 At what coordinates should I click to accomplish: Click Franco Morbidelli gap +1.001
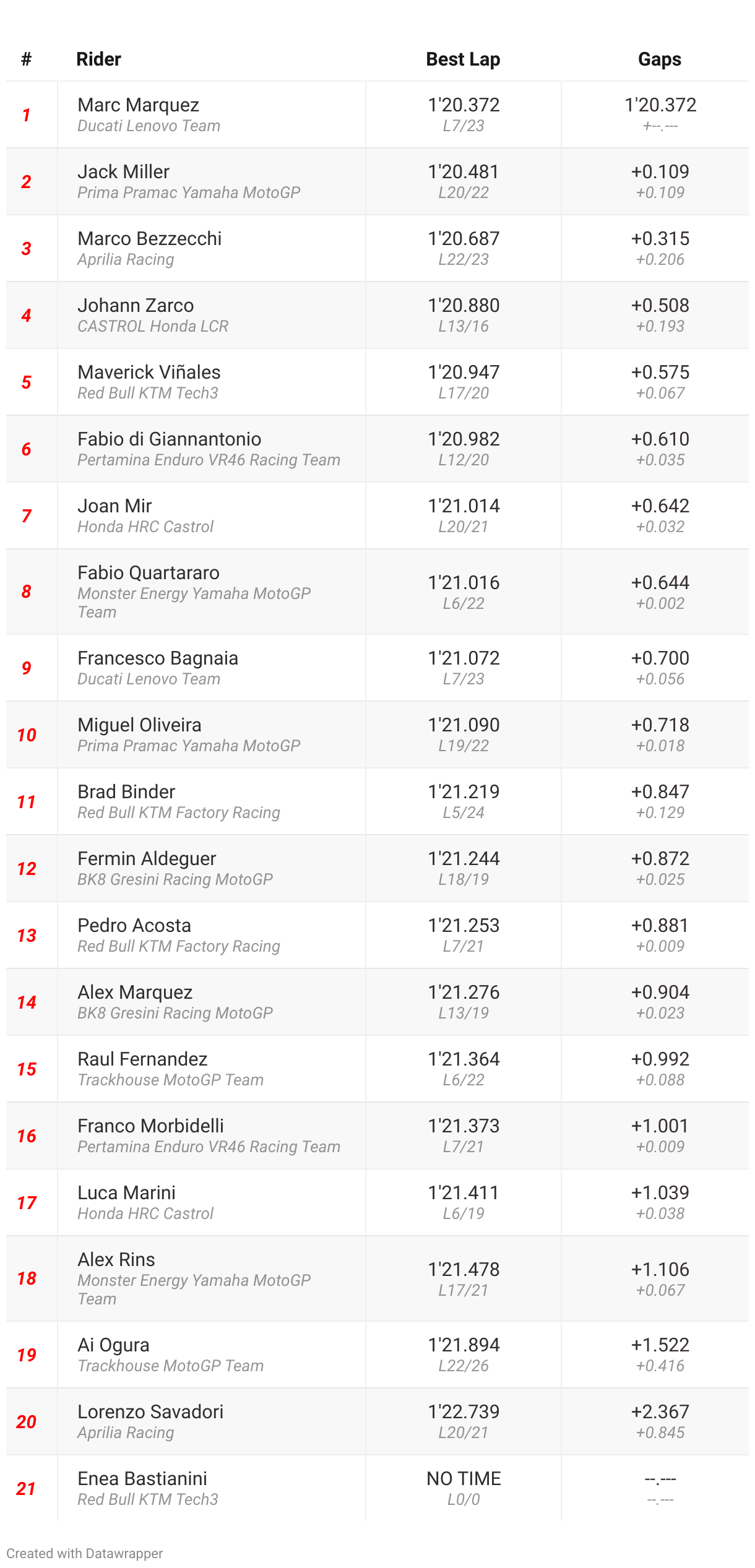[x=660, y=1126]
